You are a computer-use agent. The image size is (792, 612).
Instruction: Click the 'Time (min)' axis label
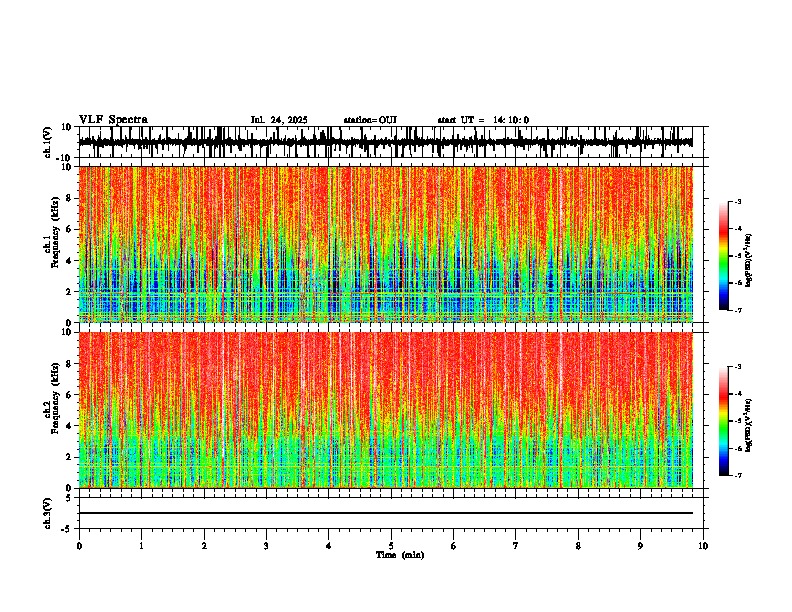coord(400,555)
